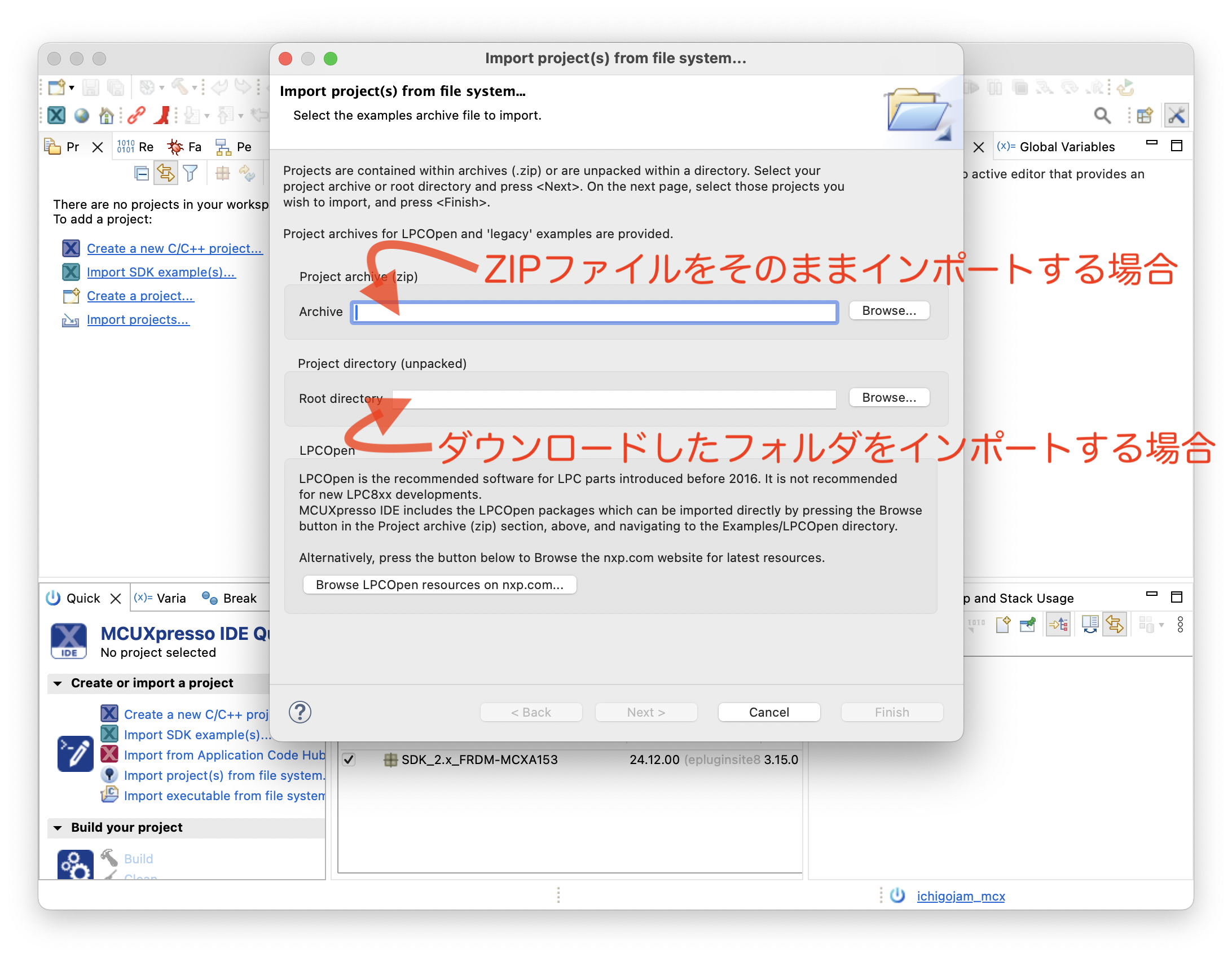This screenshot has width=1232, height=957.
Task: Click the Open Perspective icon
Action: coord(1145,116)
